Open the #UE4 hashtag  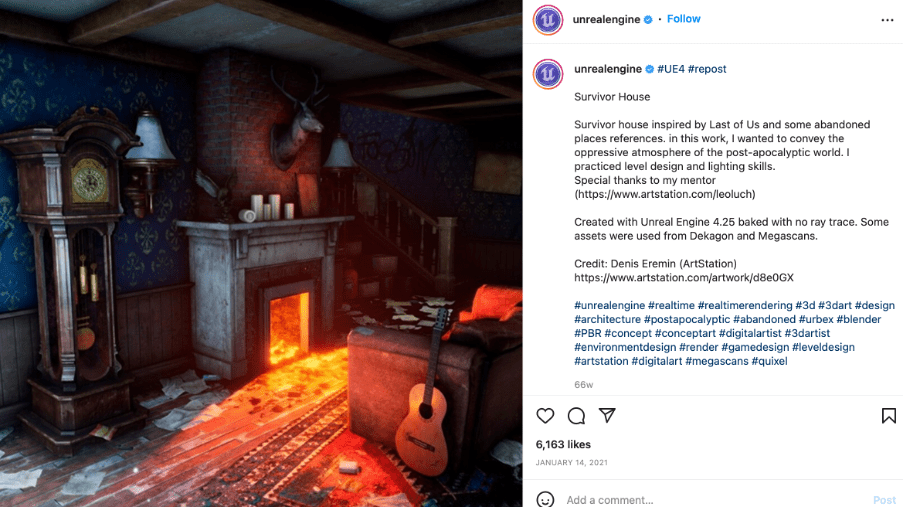(x=671, y=69)
